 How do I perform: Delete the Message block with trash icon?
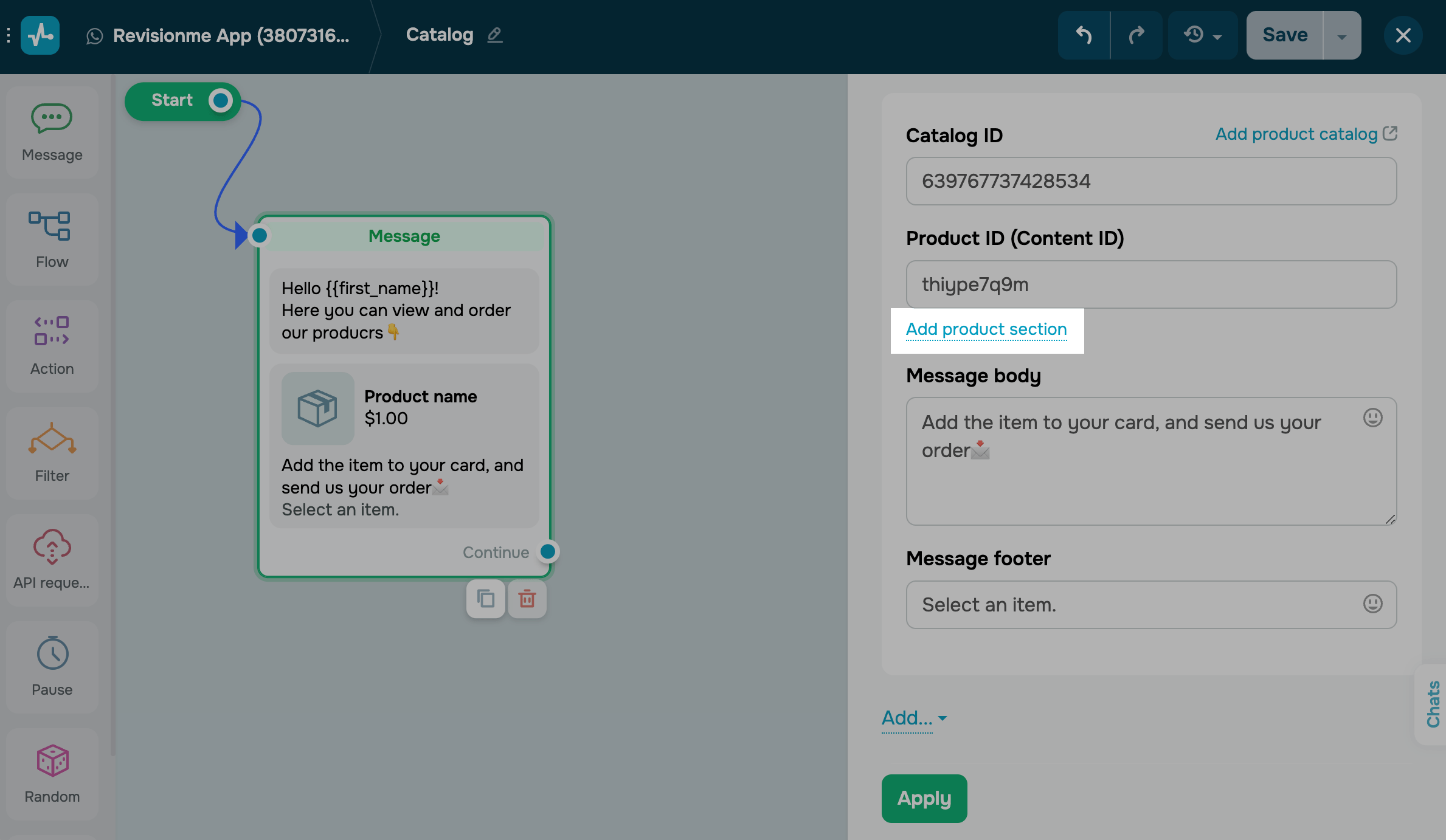click(x=527, y=599)
